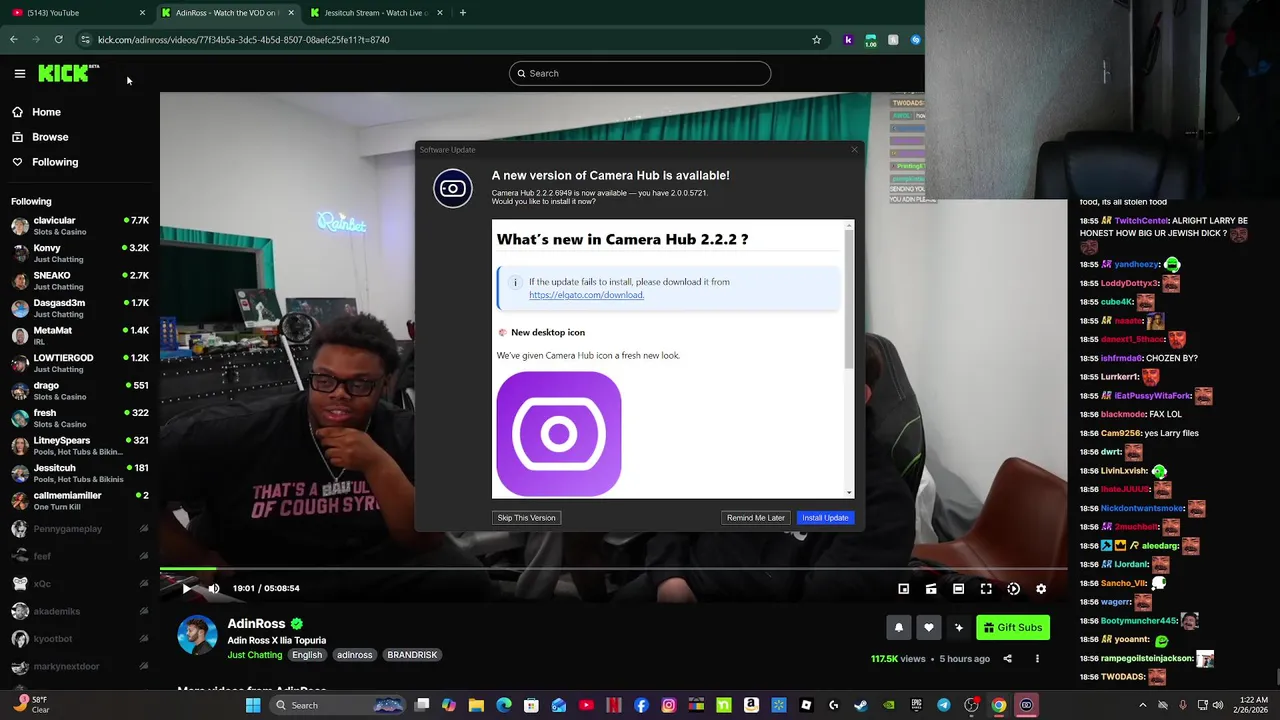Reload the page in Chrome
This screenshot has height=720, width=1280.
click(58, 40)
